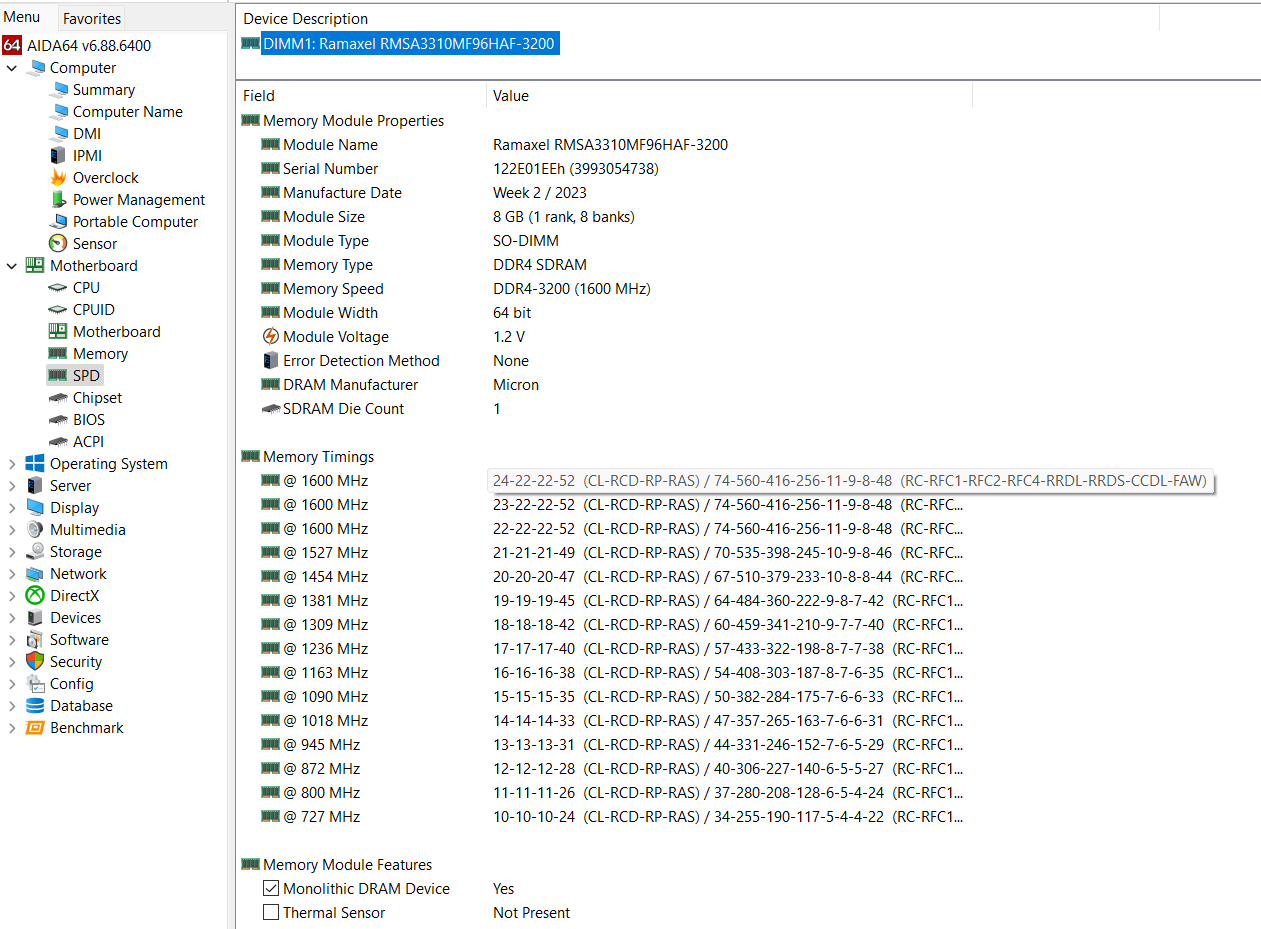Open the CPUID chip icon

(x=58, y=309)
